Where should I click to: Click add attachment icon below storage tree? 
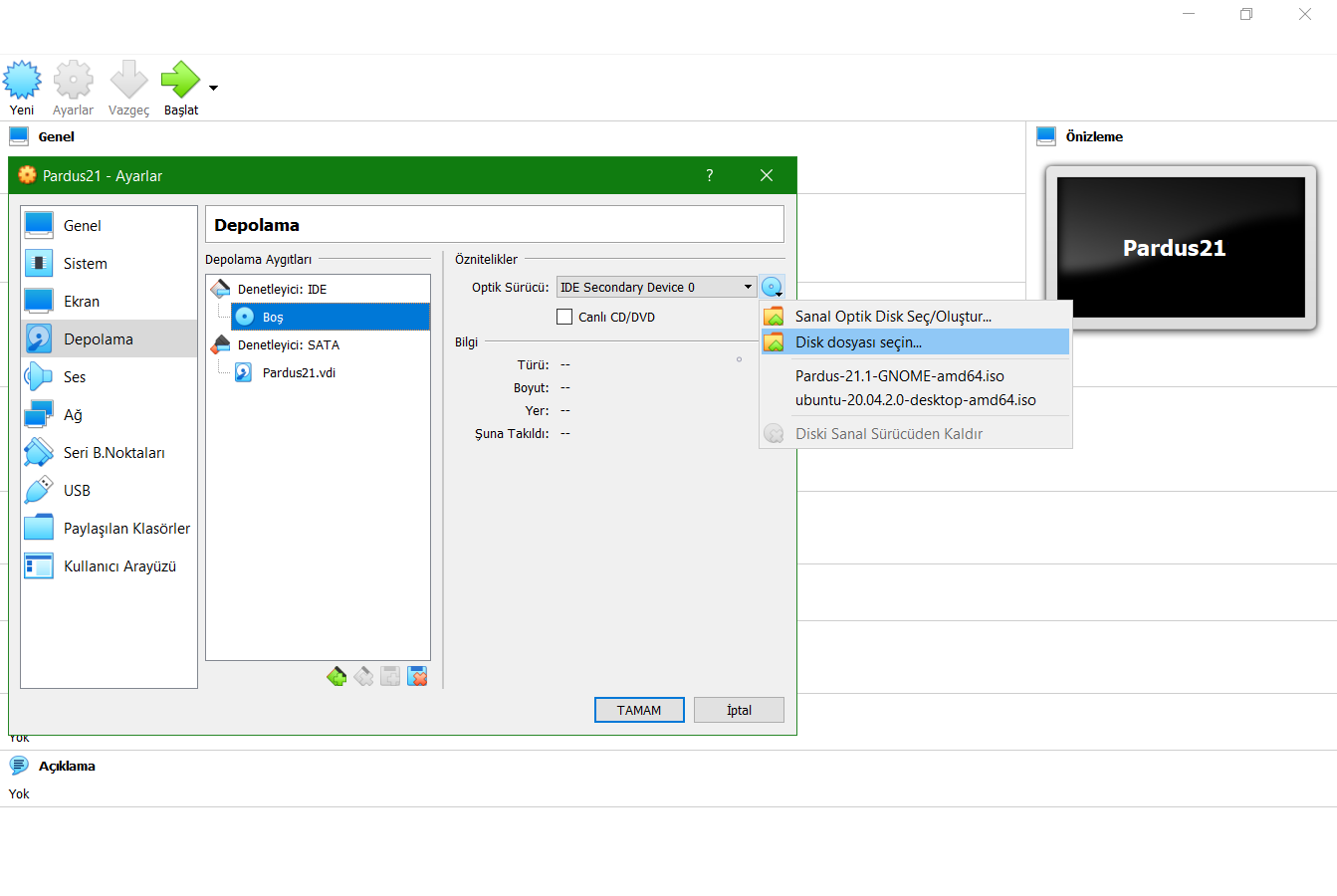click(x=390, y=677)
